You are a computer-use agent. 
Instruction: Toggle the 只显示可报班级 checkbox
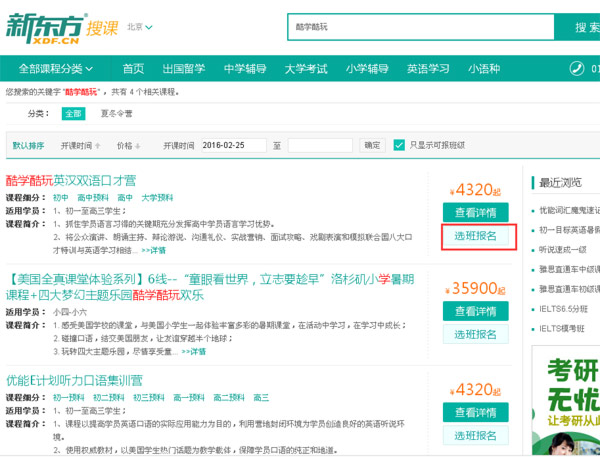[x=400, y=145]
